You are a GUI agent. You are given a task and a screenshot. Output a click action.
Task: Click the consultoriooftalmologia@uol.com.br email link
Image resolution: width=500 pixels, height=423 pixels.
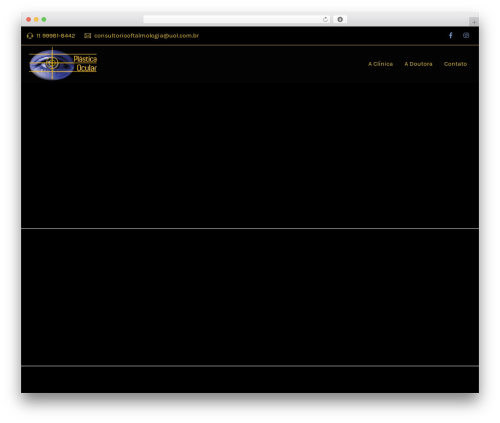pyautogui.click(x=146, y=36)
